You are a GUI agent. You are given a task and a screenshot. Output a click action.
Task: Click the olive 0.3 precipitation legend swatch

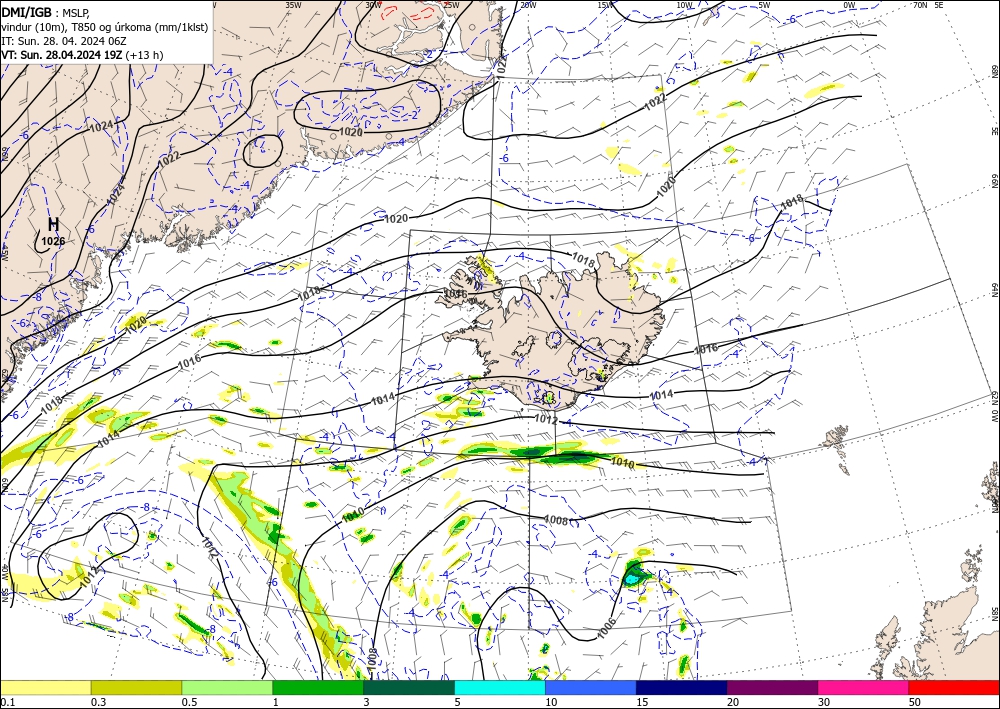[136, 687]
